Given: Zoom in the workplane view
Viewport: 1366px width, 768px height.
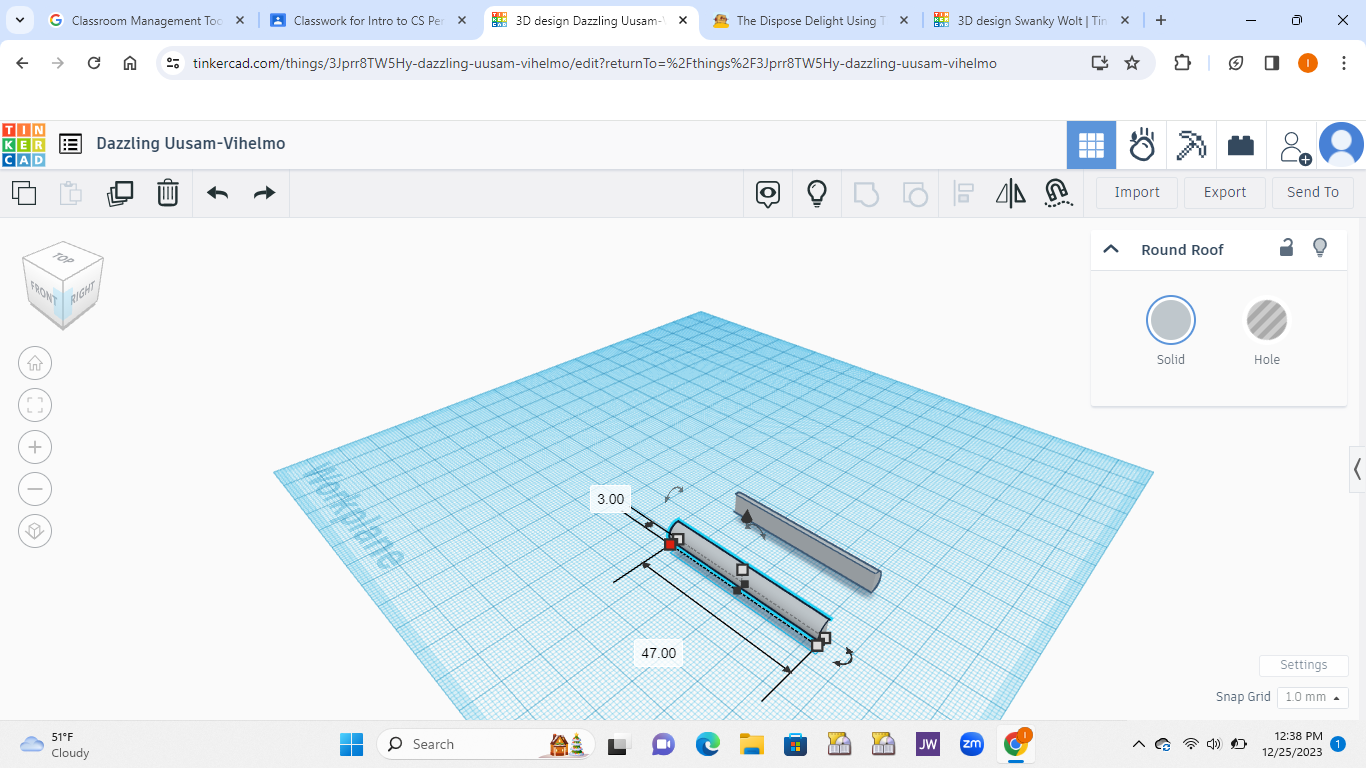Looking at the screenshot, I should pos(35,447).
